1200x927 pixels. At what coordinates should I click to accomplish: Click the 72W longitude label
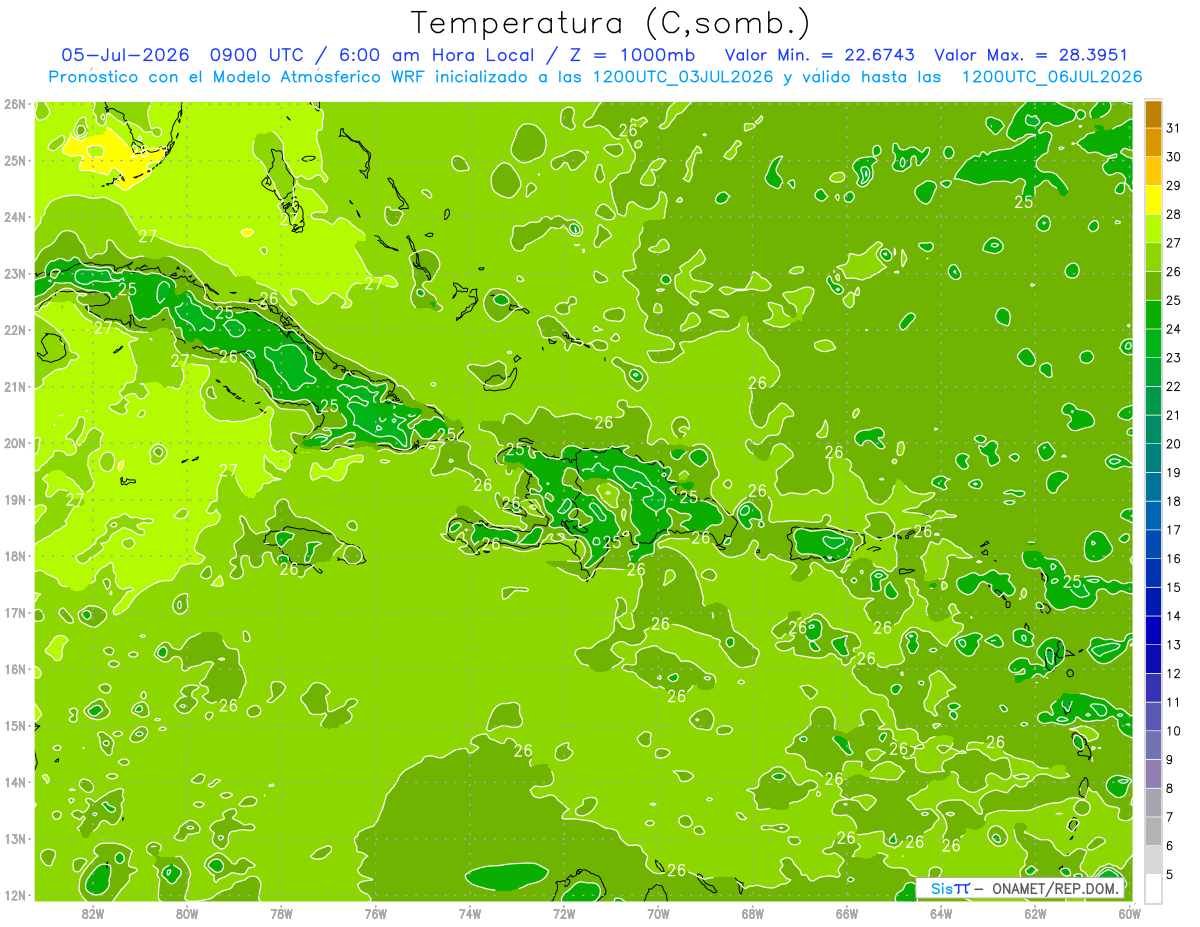point(564,913)
